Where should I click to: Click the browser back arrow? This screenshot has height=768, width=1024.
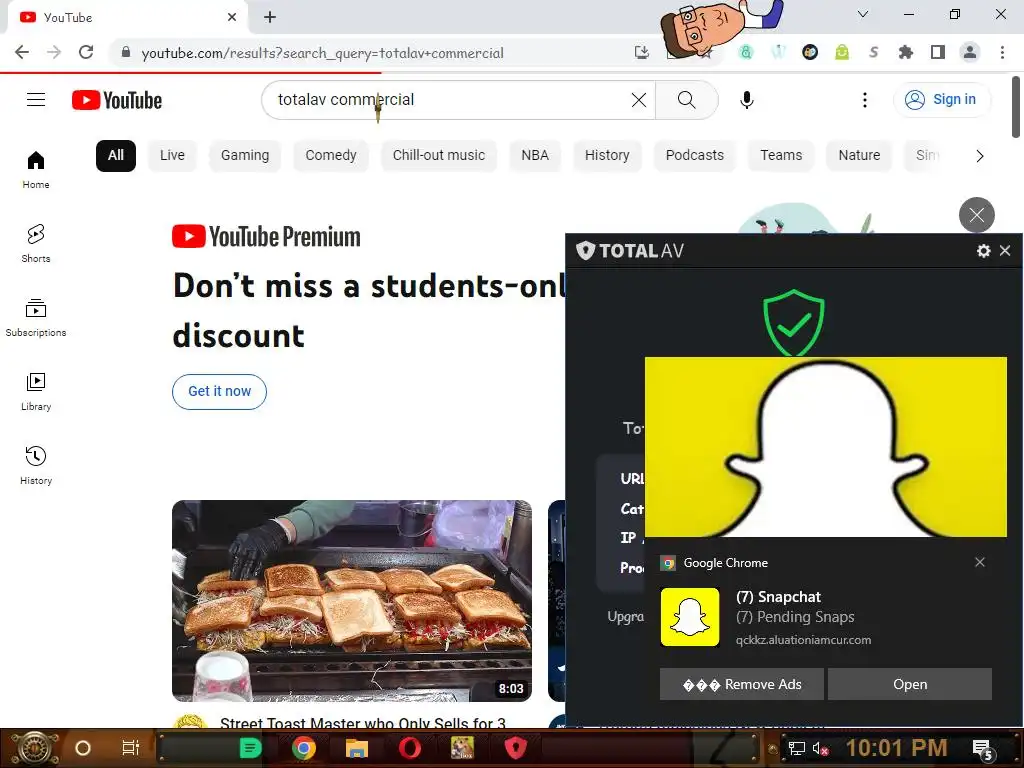pyautogui.click(x=22, y=52)
